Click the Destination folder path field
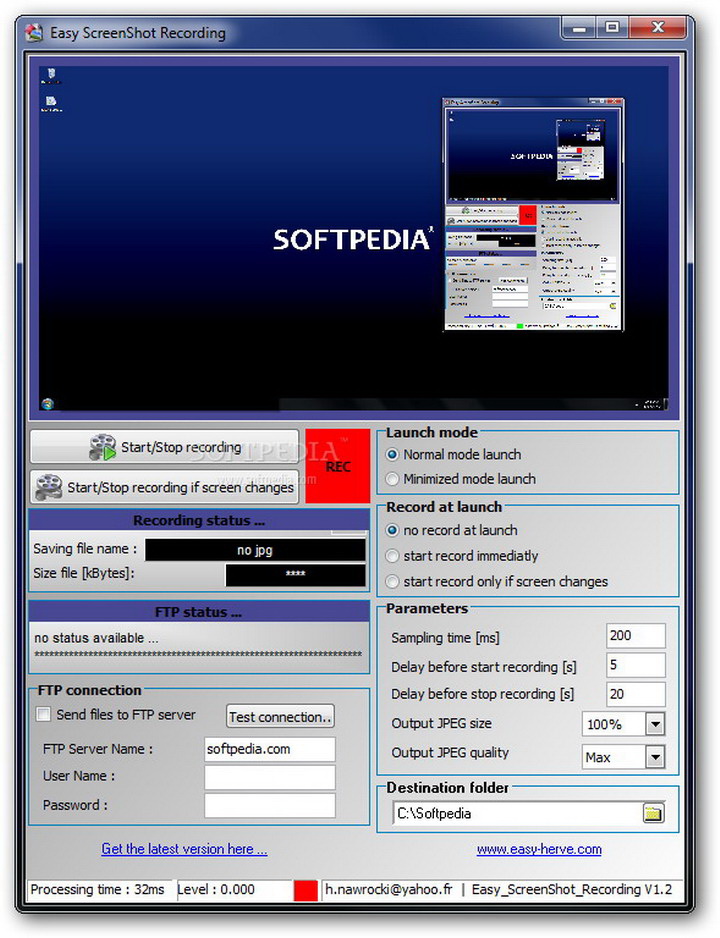720x938 pixels. [x=517, y=814]
